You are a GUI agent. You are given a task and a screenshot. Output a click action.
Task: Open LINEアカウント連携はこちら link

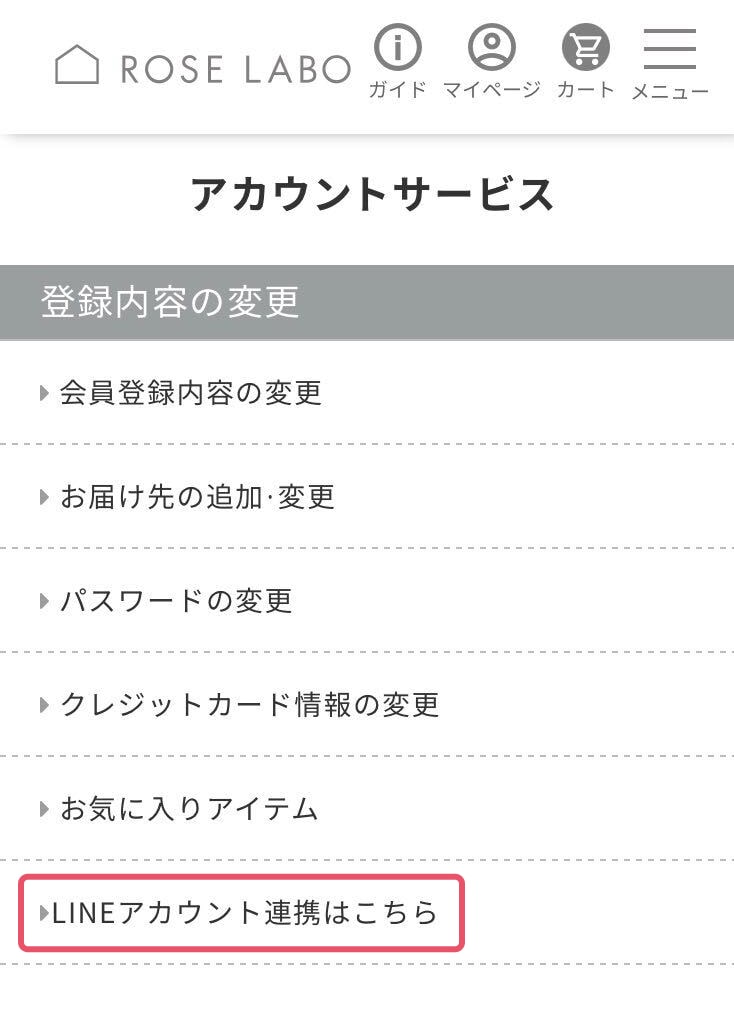(244, 913)
